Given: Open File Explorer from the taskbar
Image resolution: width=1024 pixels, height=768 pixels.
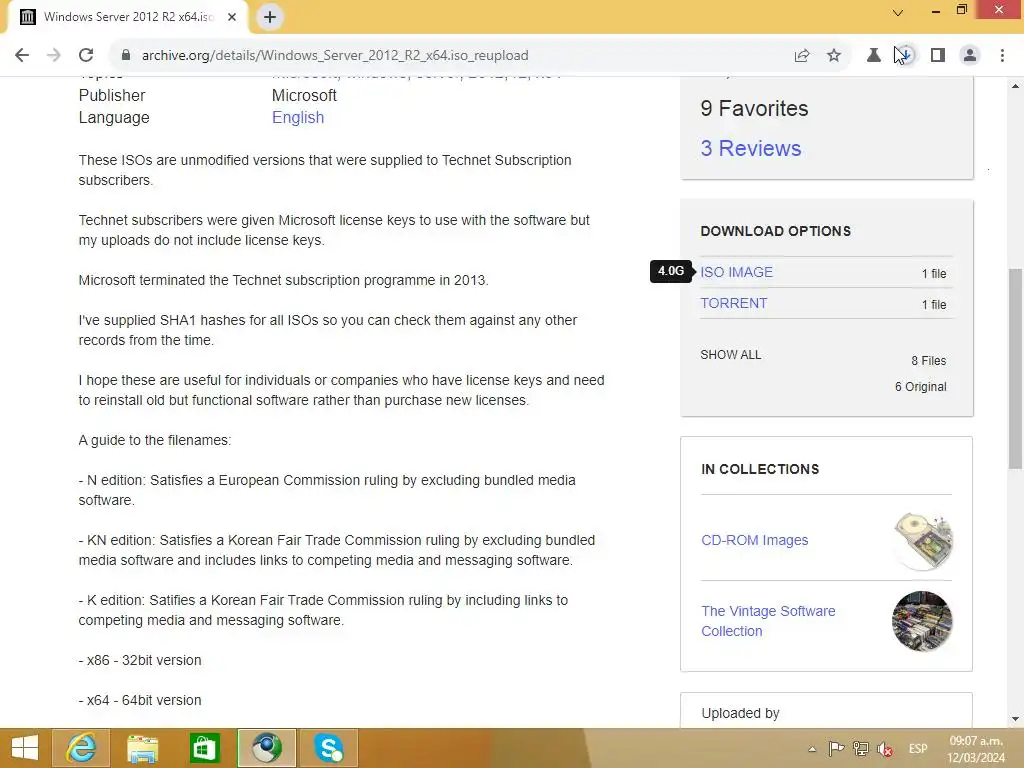Looking at the screenshot, I should click(142, 748).
